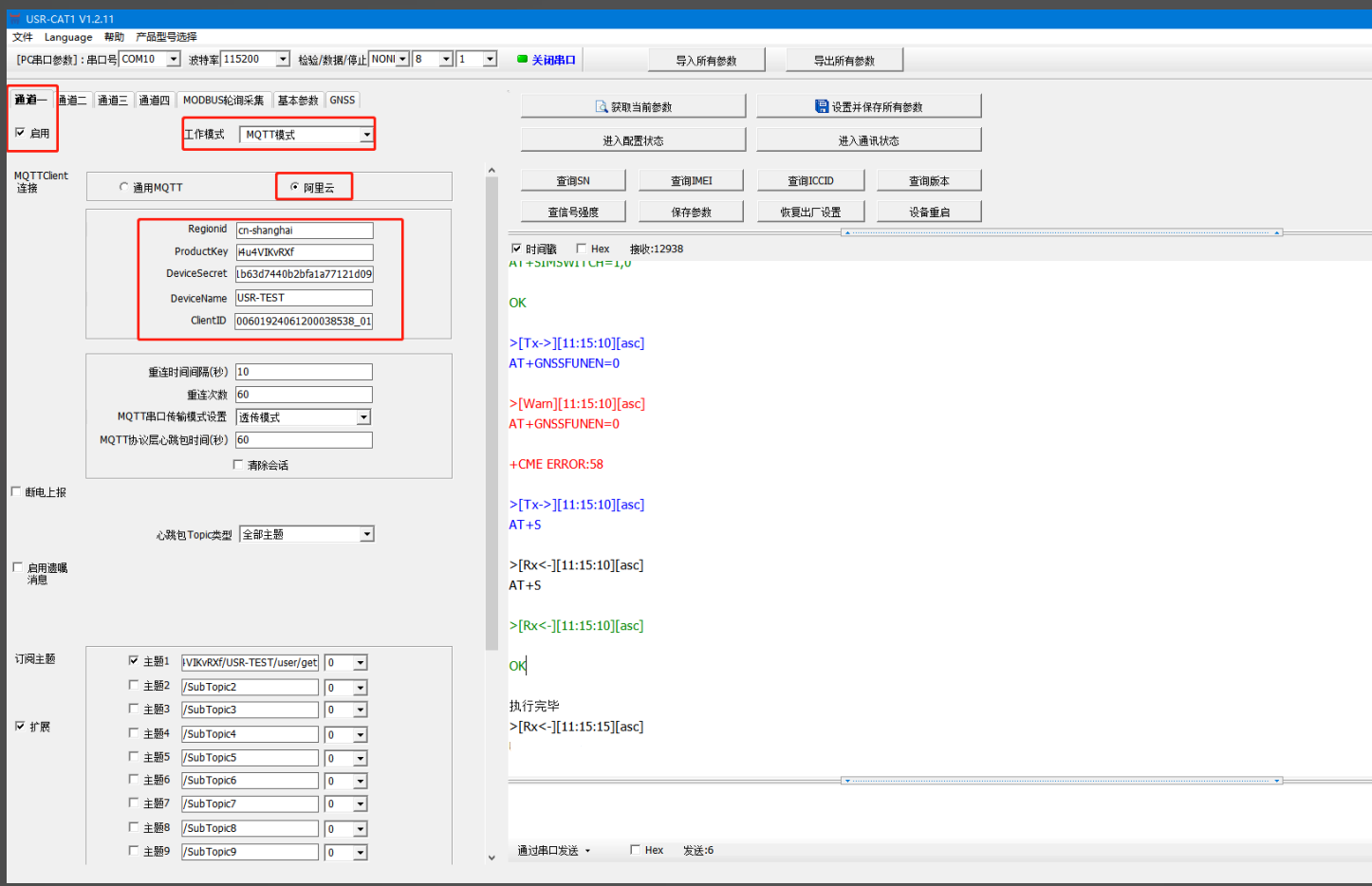Screen dimensions: 1372x886
Task: Toggle the 启用 checkbox for channel one
Action: [x=20, y=133]
